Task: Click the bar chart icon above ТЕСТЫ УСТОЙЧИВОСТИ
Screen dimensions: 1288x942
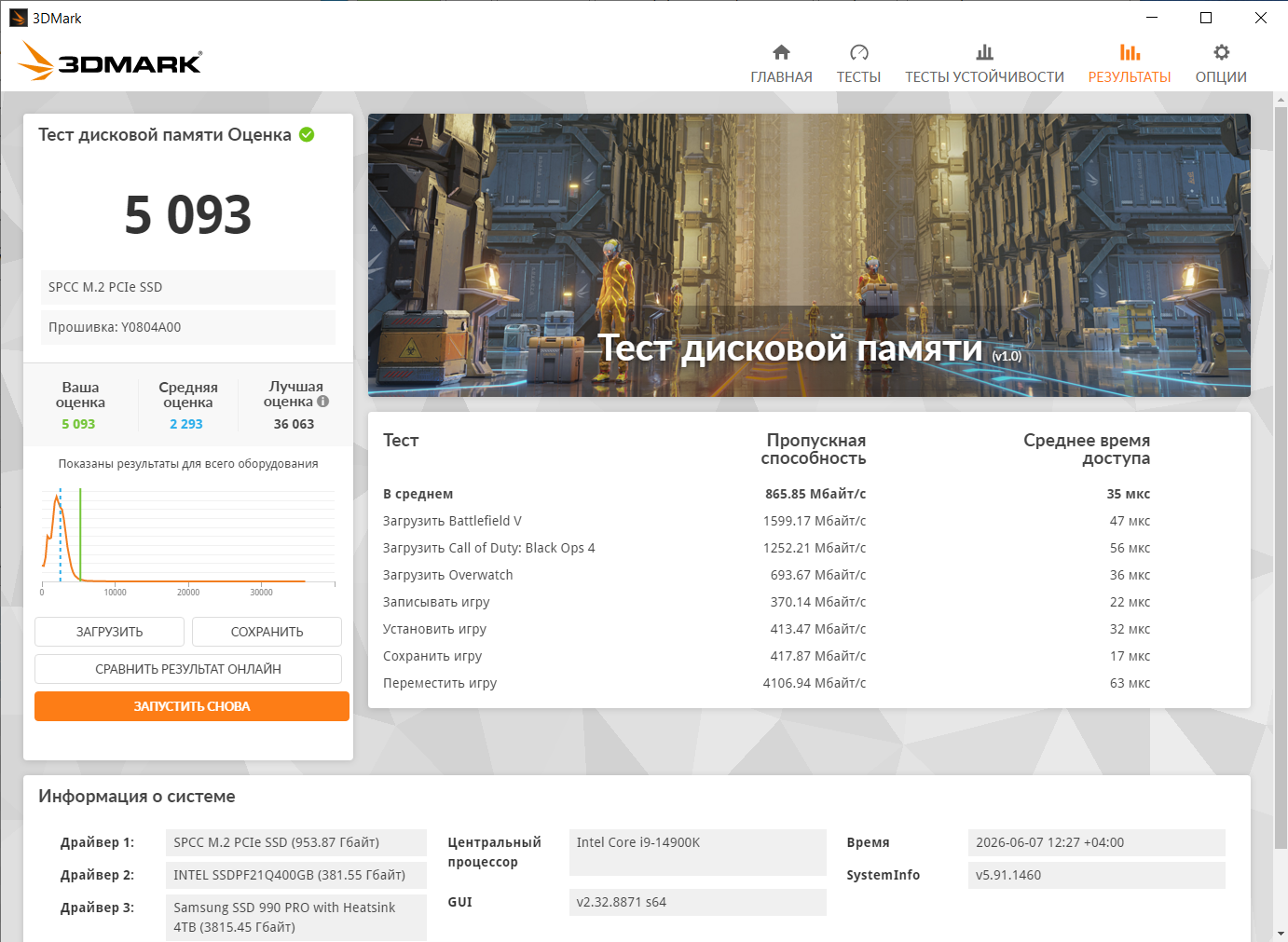Action: click(x=984, y=52)
